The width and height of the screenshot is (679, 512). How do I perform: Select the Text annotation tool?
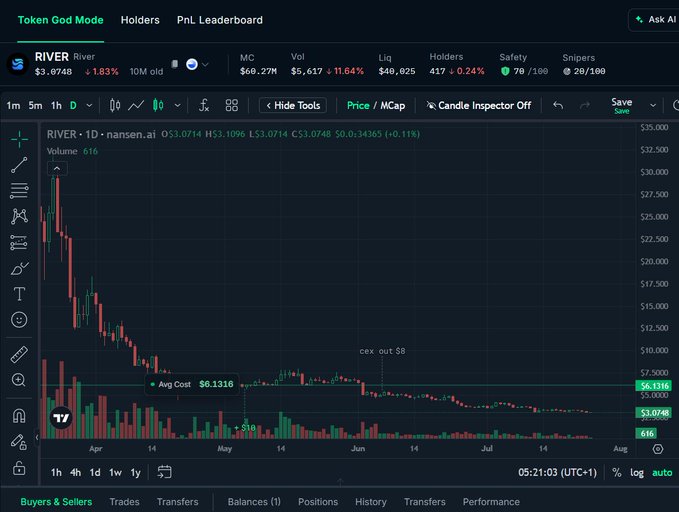tap(19, 294)
